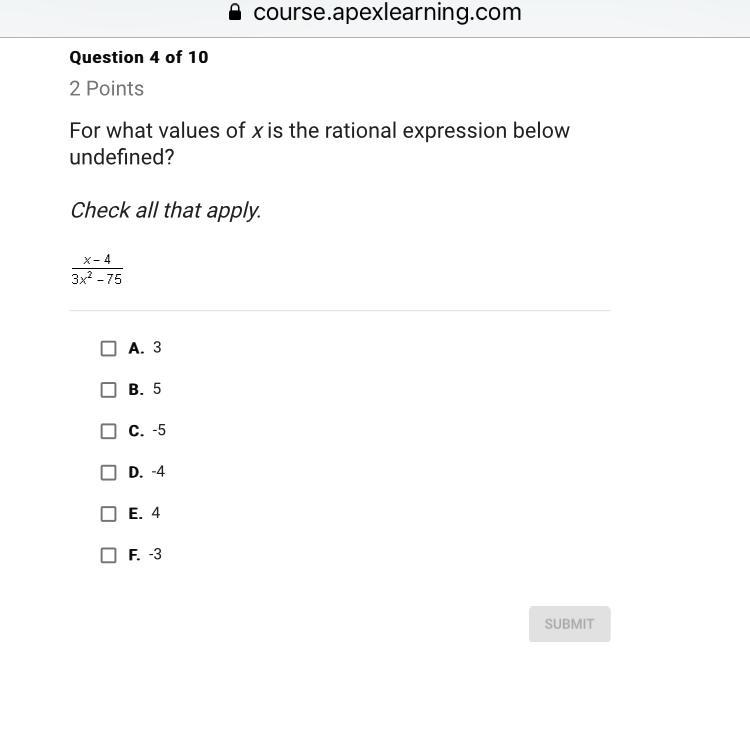
Task: Click the answer value '3' of option A
Action: (x=157, y=347)
